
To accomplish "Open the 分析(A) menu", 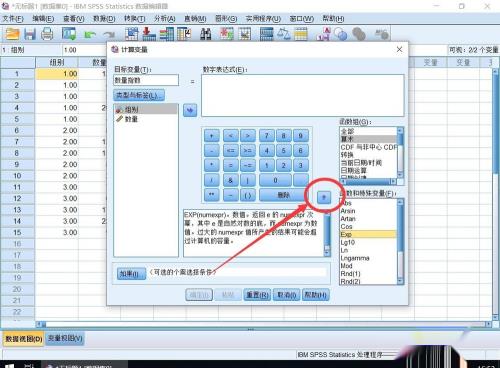I will [x=164, y=19].
